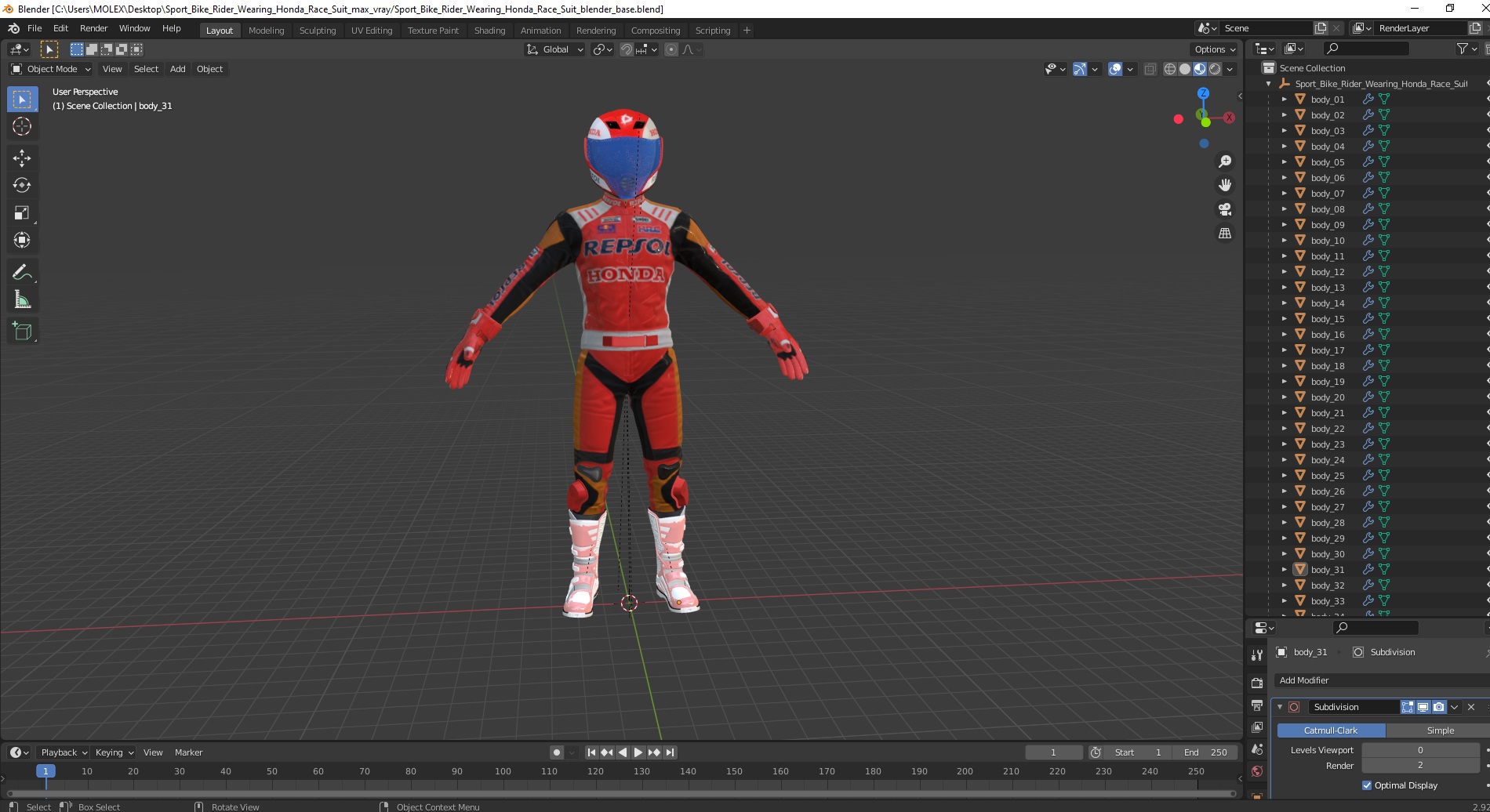The image size is (1490, 812).
Task: Toggle Optimal Display checkbox
Action: [x=1367, y=785]
